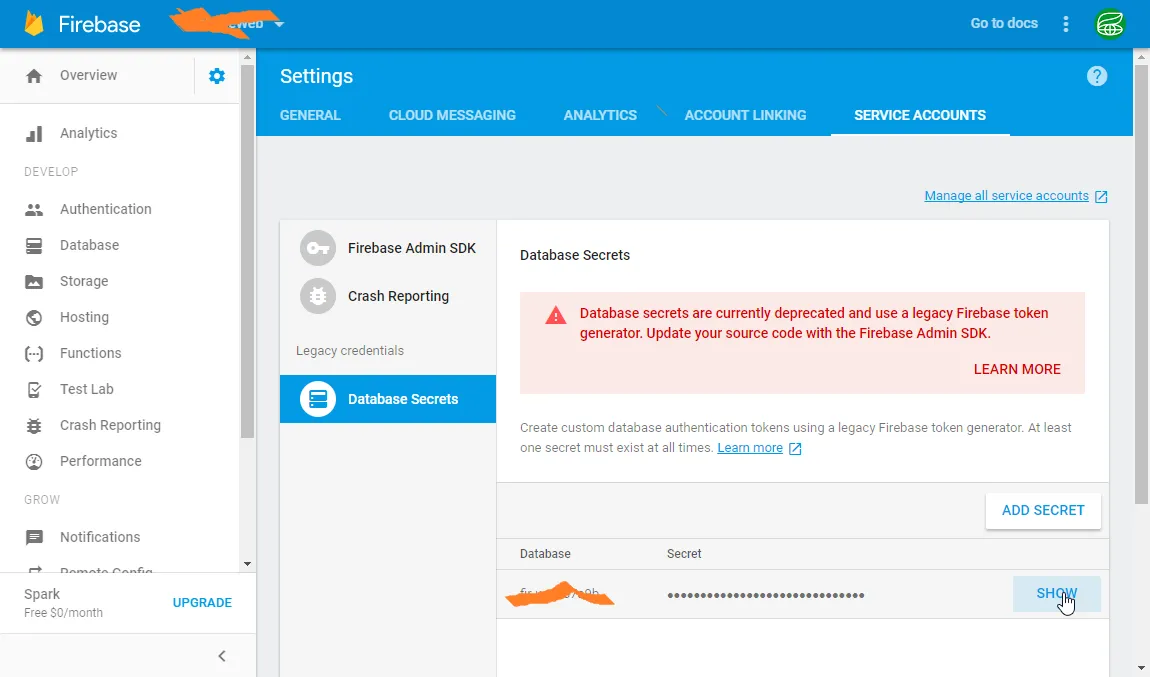Switch to the General tab
Viewport: 1150px width, 677px height.
310,115
